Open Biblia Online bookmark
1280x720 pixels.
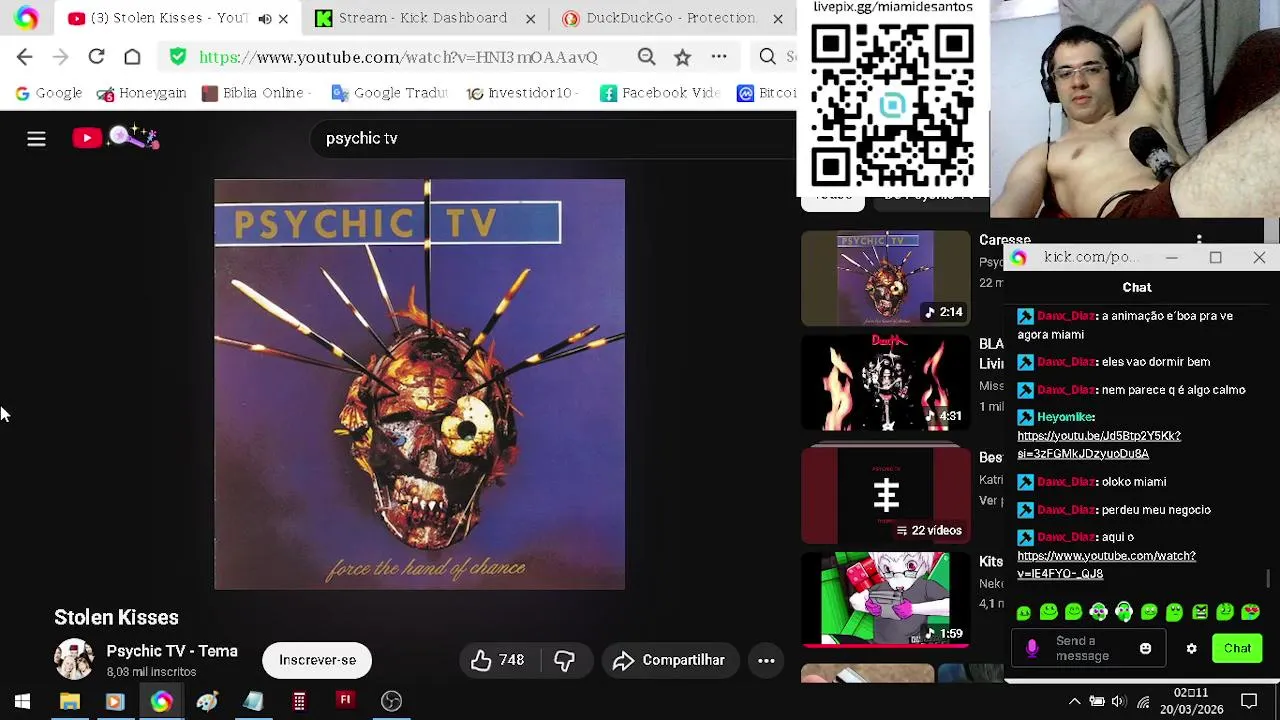[x=256, y=93]
